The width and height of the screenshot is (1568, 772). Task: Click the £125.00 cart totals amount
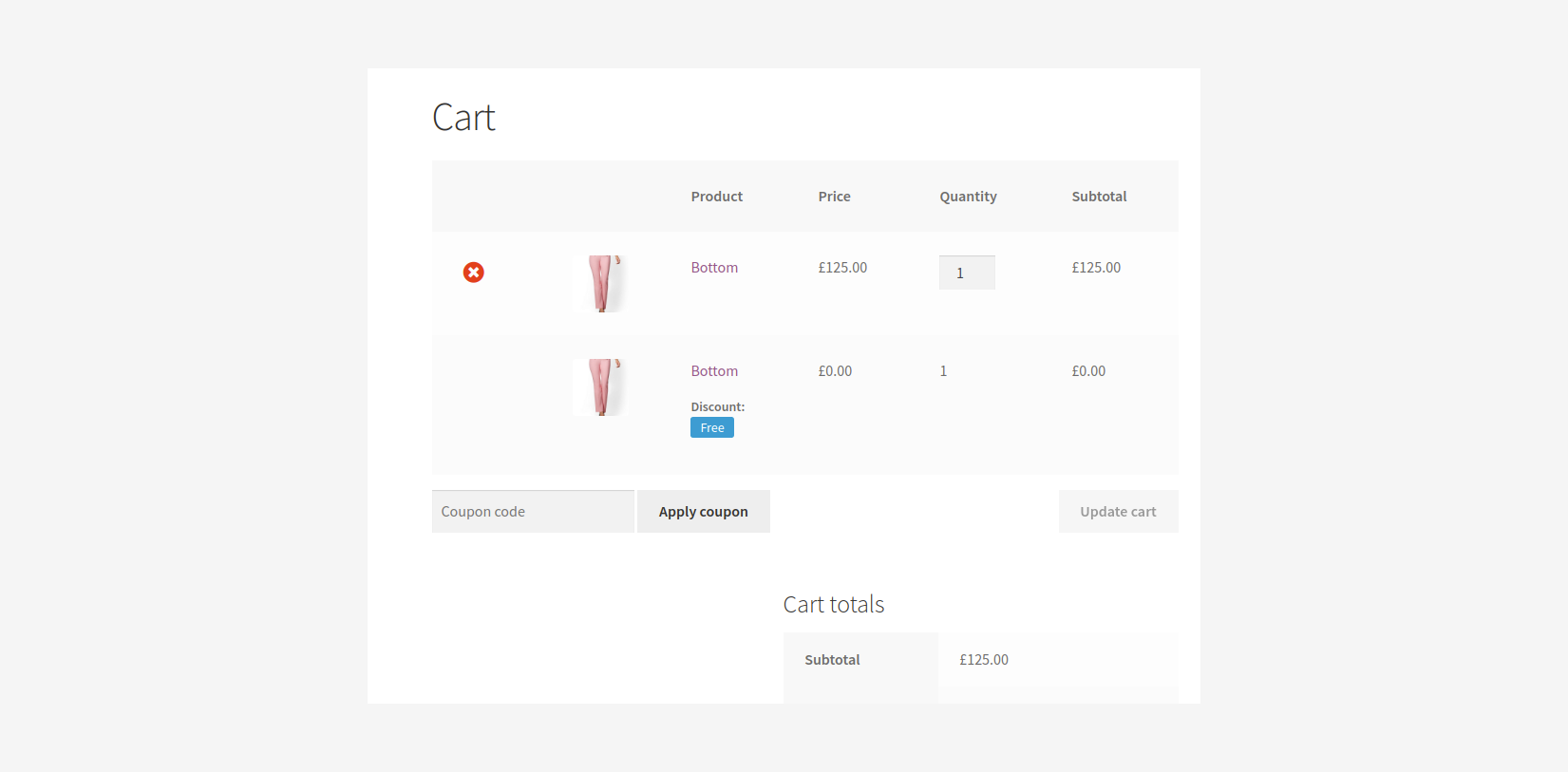(984, 660)
